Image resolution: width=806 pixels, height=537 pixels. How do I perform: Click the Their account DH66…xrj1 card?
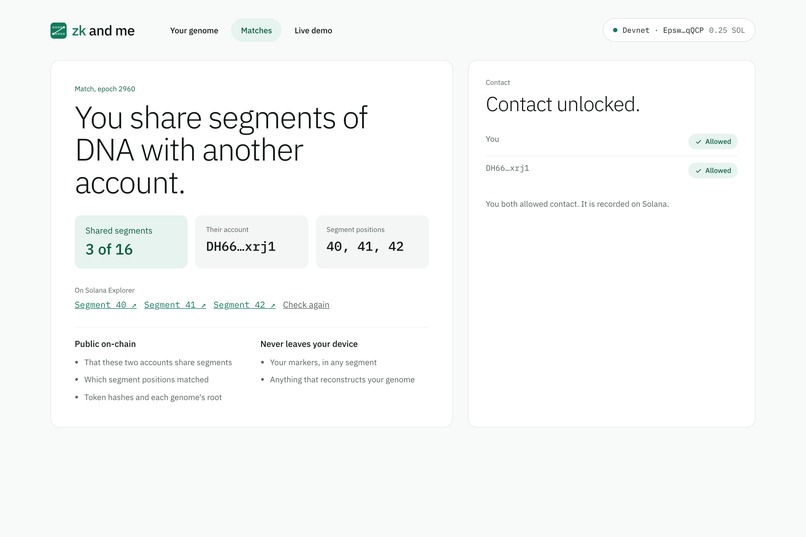click(x=251, y=242)
